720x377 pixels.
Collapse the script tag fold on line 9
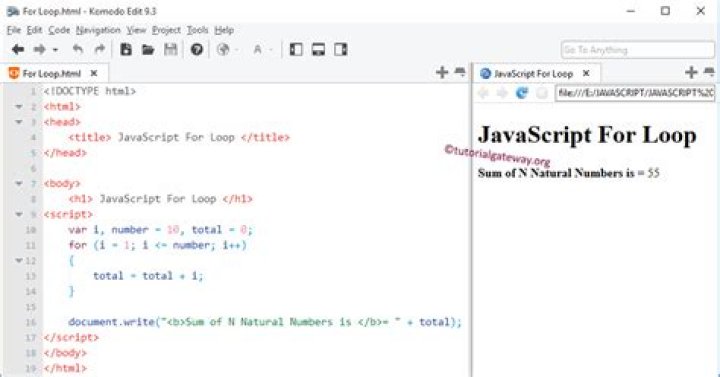(x=19, y=214)
